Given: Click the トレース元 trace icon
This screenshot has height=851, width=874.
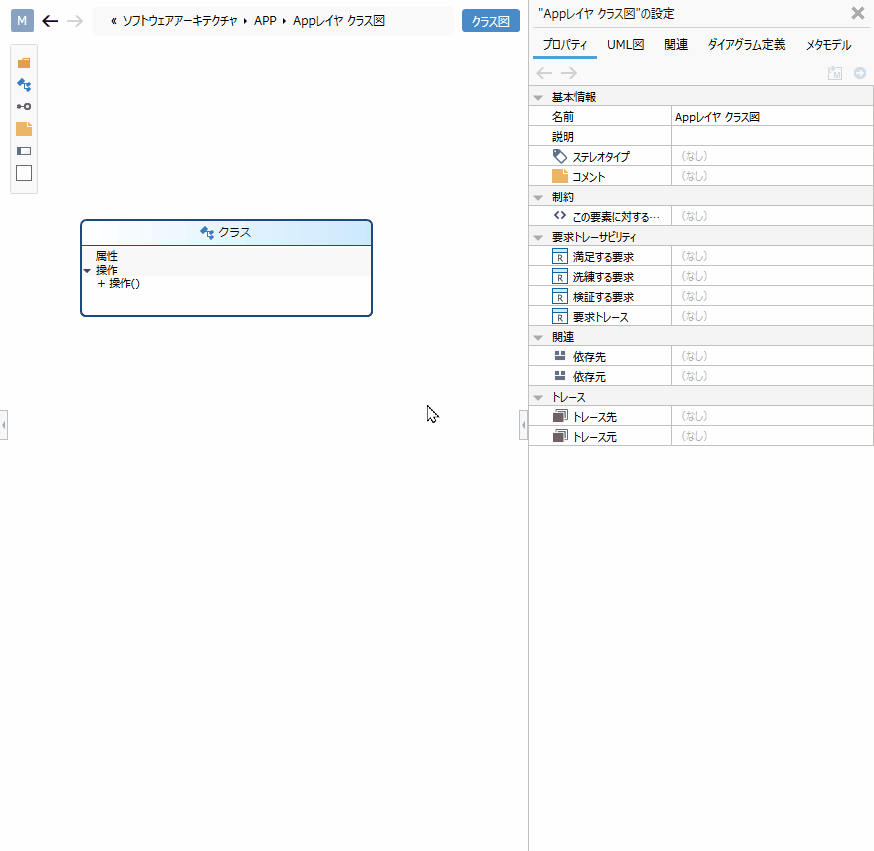Looking at the screenshot, I should (x=560, y=436).
